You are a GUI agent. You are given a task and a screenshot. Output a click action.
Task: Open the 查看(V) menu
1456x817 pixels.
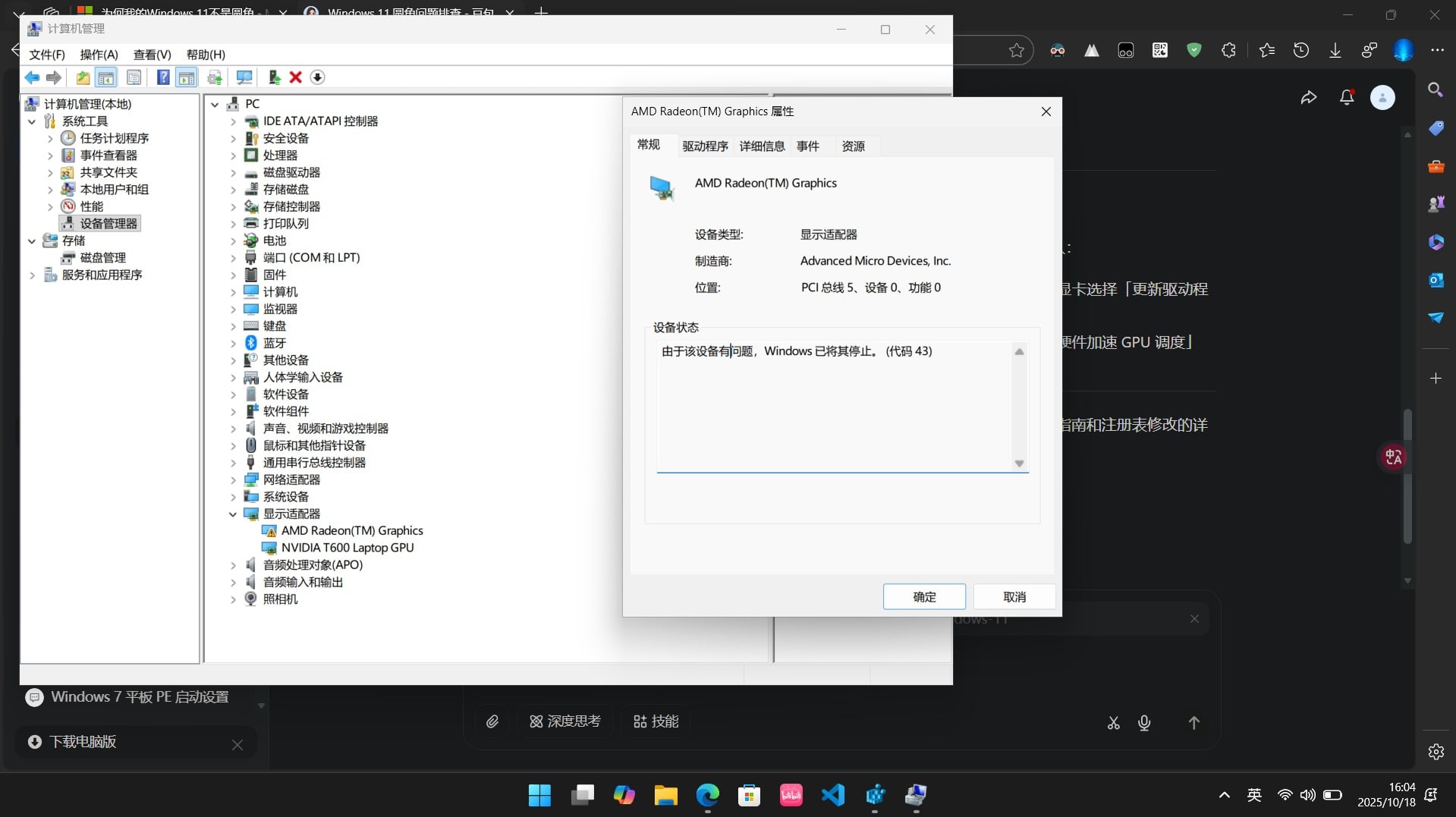[x=153, y=55]
